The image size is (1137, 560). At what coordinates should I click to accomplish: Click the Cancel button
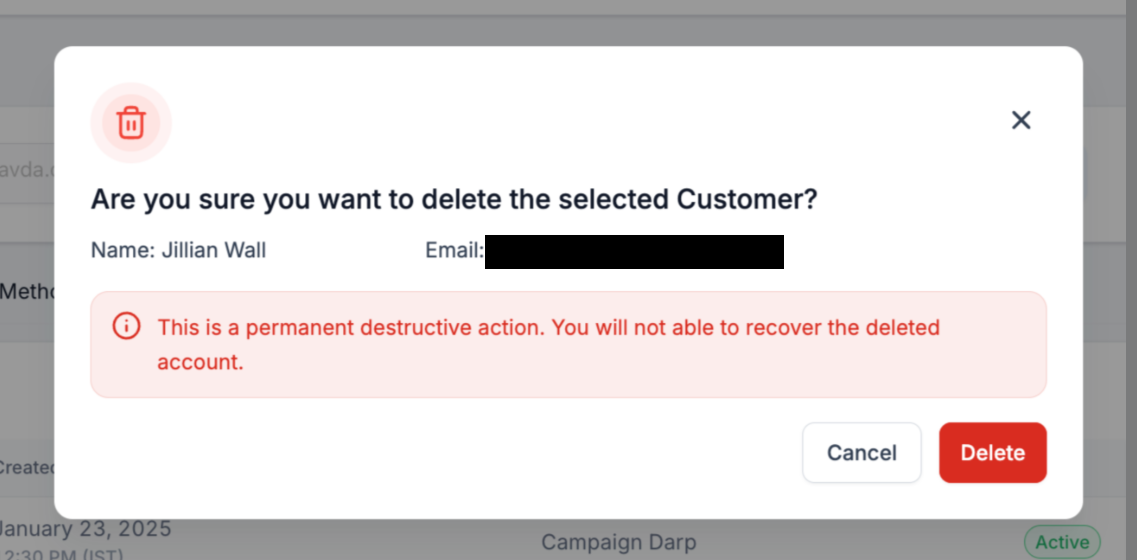click(x=861, y=453)
